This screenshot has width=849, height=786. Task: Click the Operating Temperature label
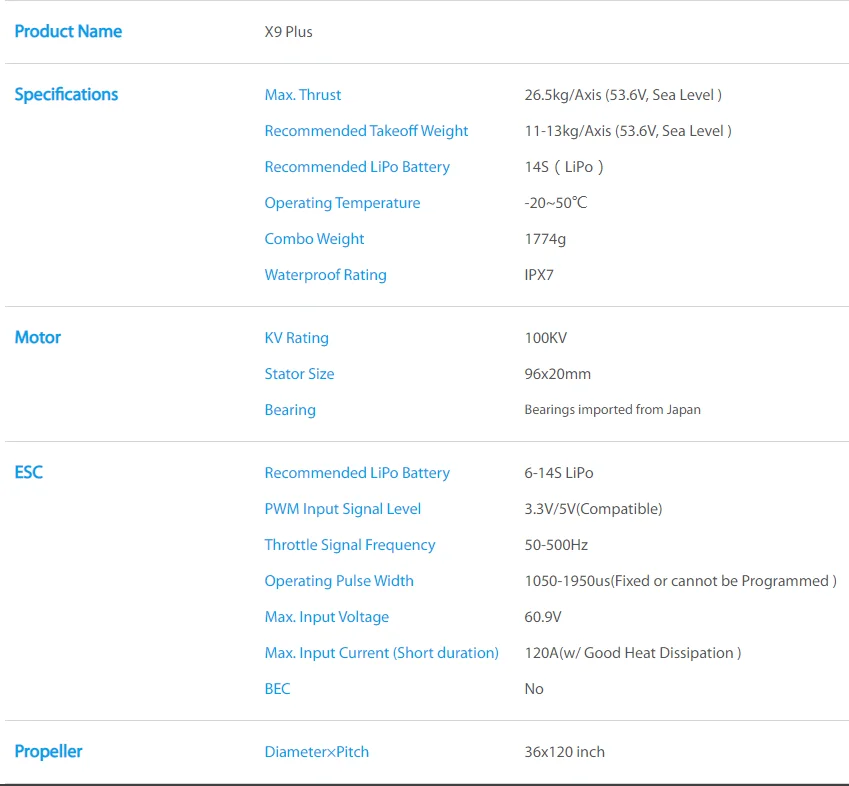click(342, 203)
